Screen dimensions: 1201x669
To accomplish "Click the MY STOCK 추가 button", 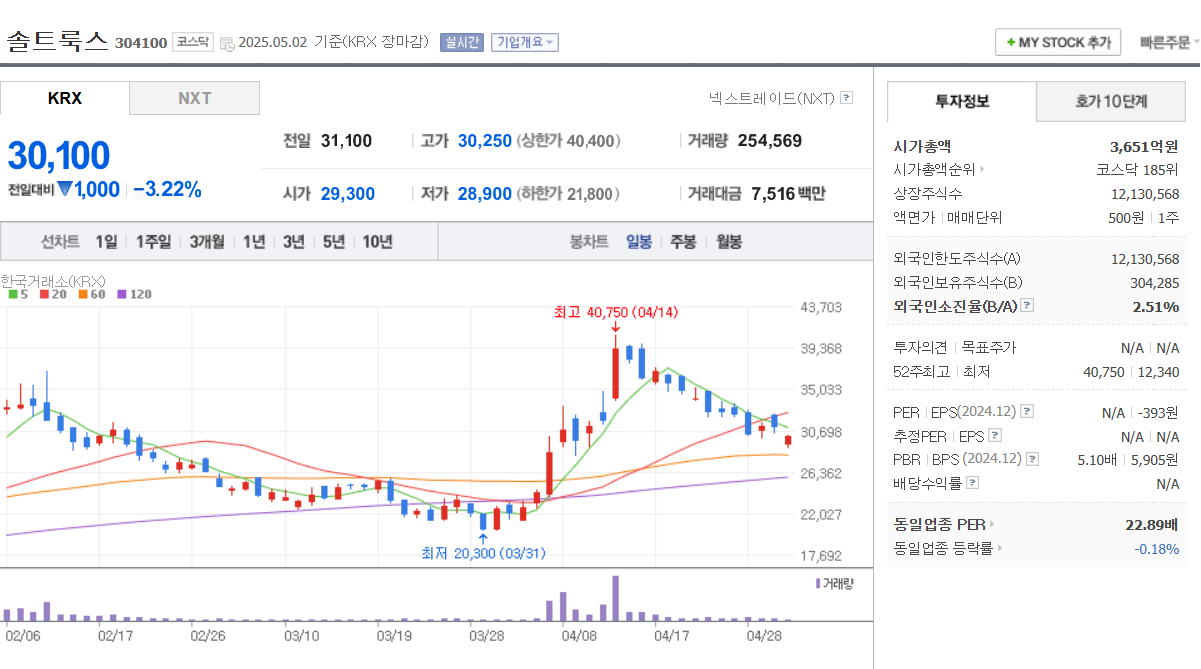I will coord(1058,42).
